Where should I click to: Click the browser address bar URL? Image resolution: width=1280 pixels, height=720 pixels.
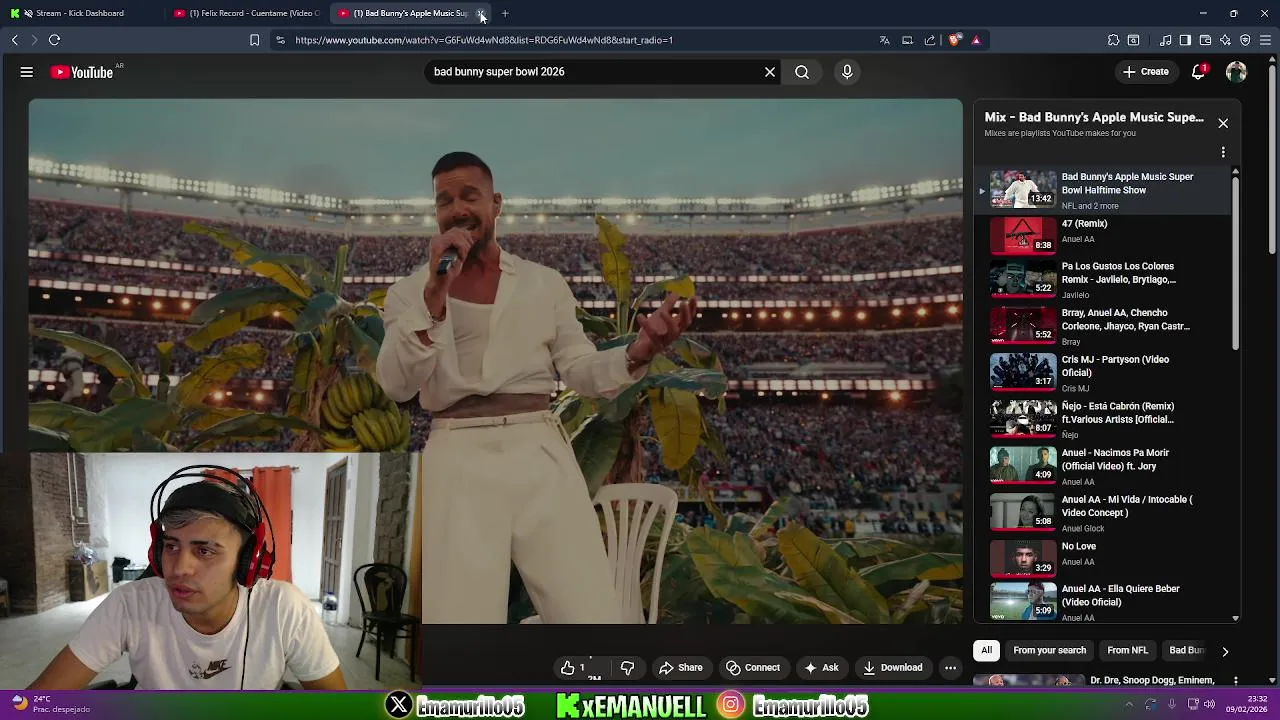[x=484, y=40]
